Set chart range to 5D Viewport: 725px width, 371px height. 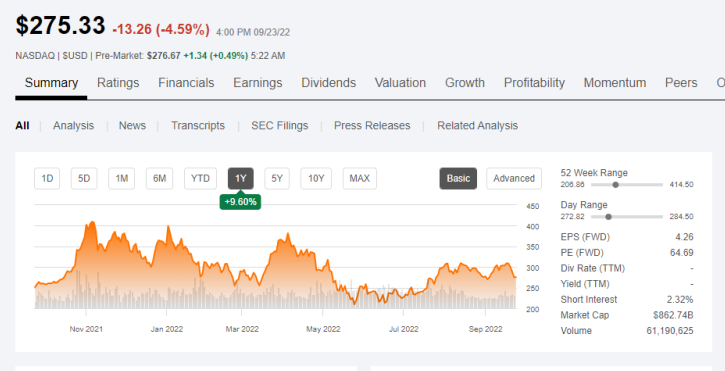click(84, 179)
